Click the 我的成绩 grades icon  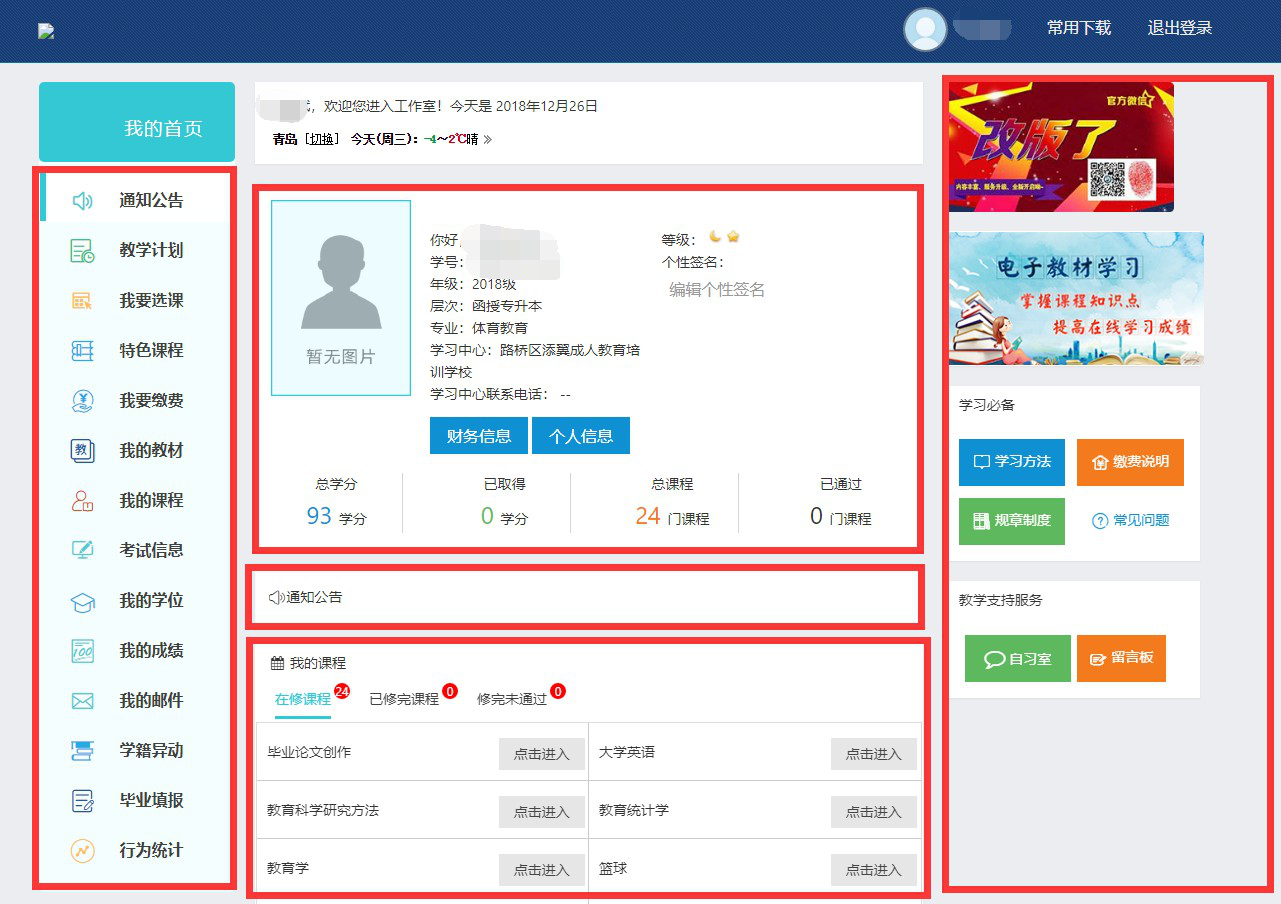[x=83, y=651]
